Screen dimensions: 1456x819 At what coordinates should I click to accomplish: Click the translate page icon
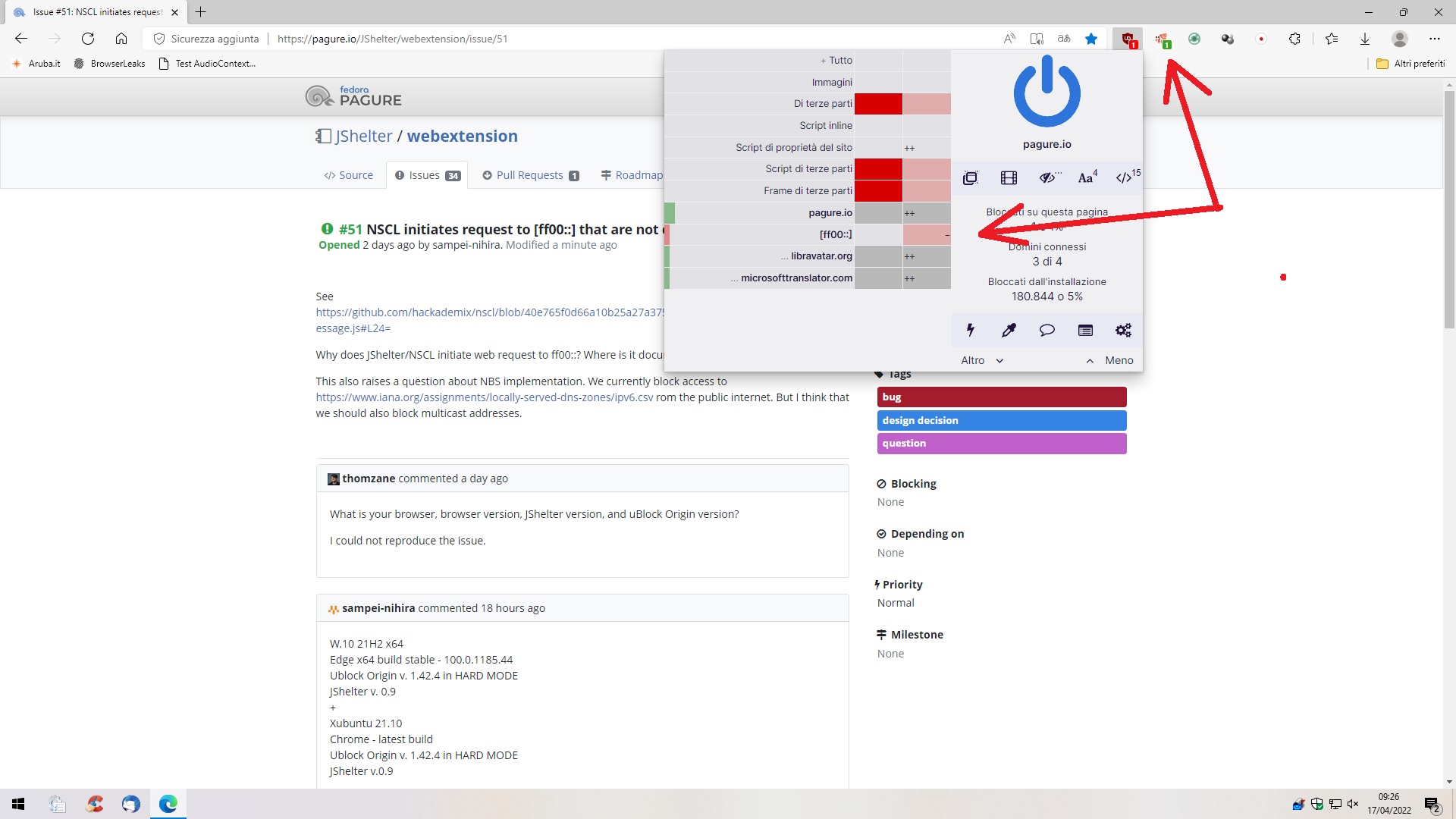tap(1064, 39)
